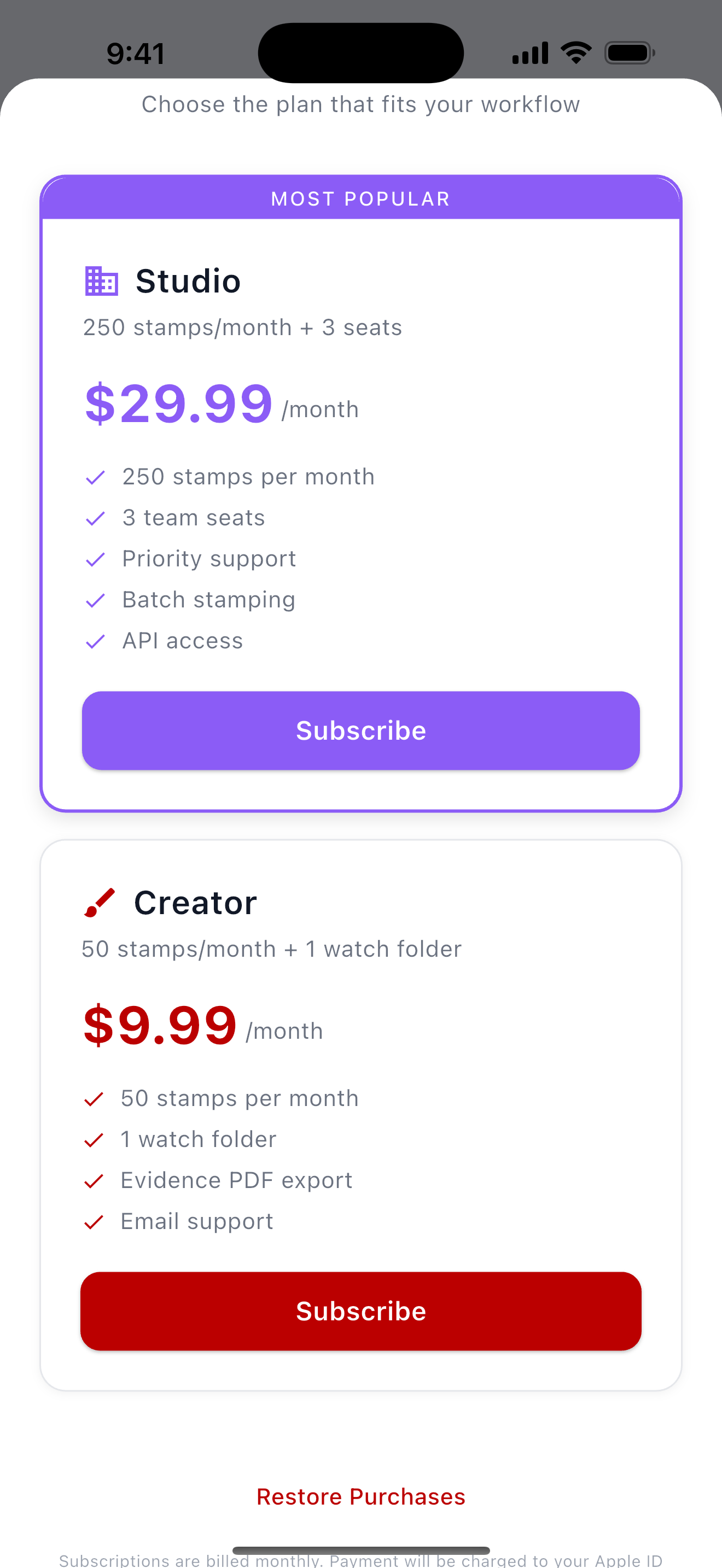Tap the MOST POPULAR banner
This screenshot has width=722, height=1568.
point(361,198)
